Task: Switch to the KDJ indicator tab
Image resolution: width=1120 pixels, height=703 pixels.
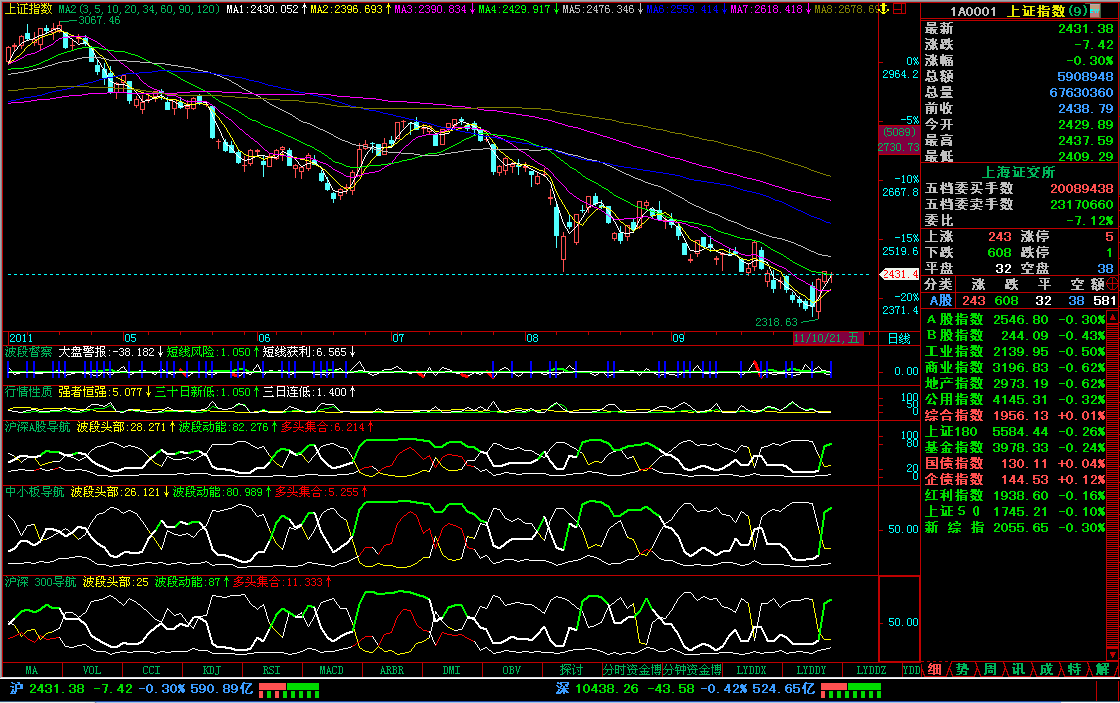Action: coord(211,670)
